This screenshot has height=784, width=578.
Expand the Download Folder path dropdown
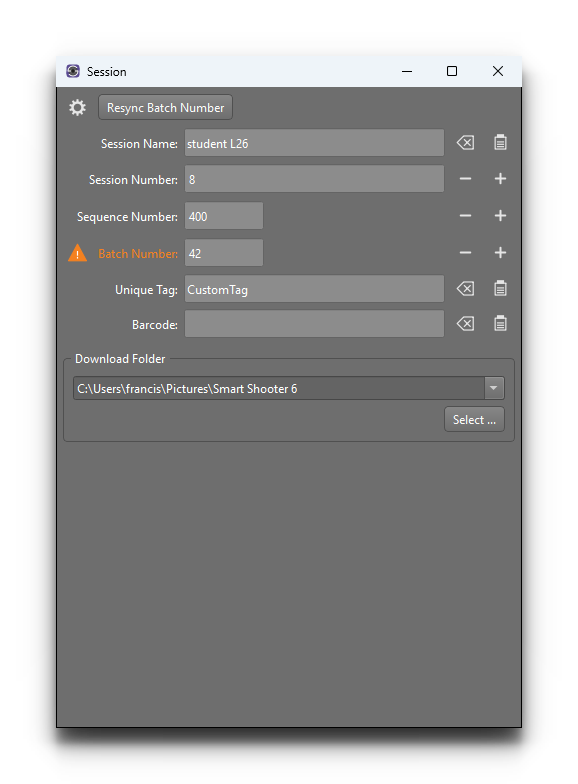[x=494, y=388]
